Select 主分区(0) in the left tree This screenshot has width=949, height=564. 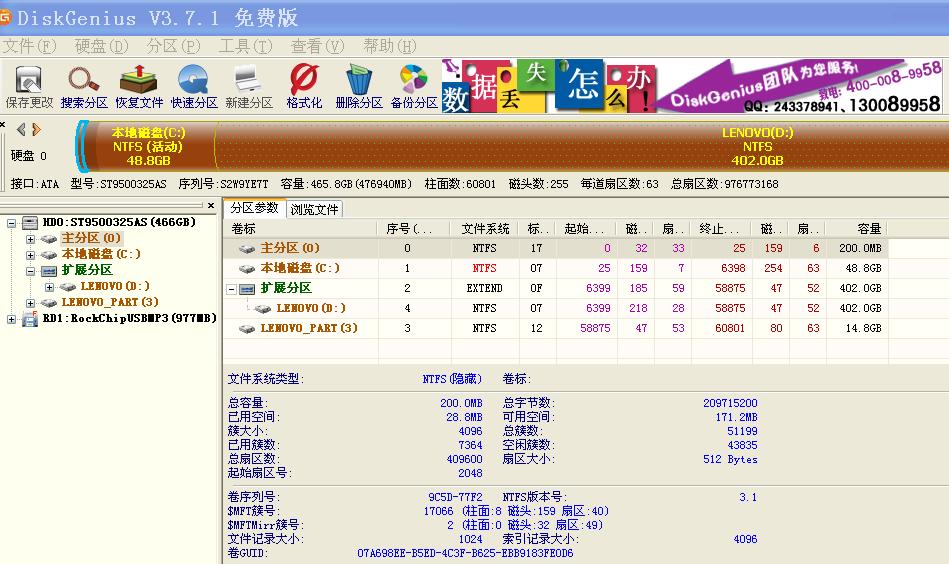coord(91,238)
